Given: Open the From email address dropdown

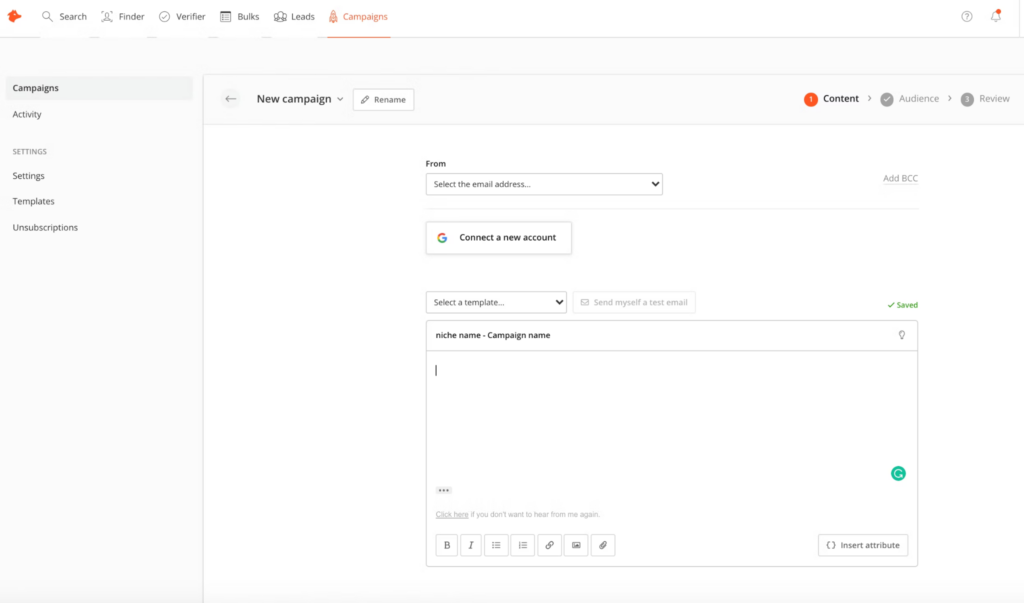Looking at the screenshot, I should [x=544, y=184].
